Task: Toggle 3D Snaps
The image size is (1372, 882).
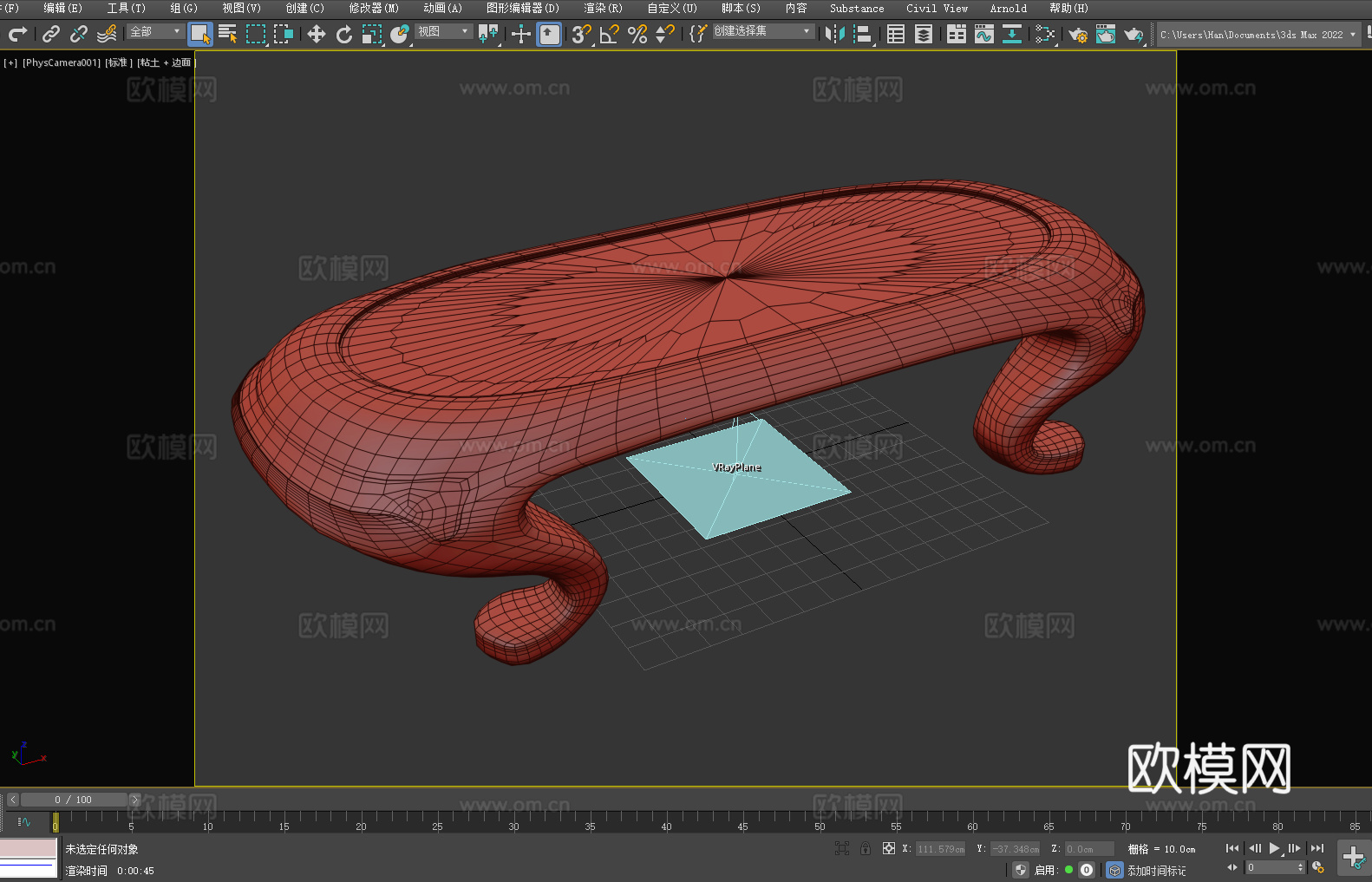Action: pyautogui.click(x=582, y=34)
